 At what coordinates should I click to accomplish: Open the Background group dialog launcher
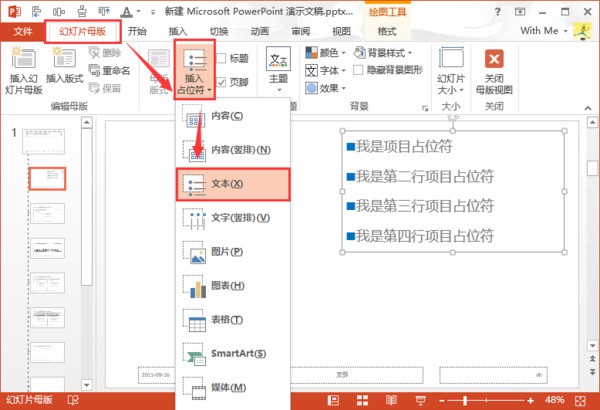click(425, 108)
